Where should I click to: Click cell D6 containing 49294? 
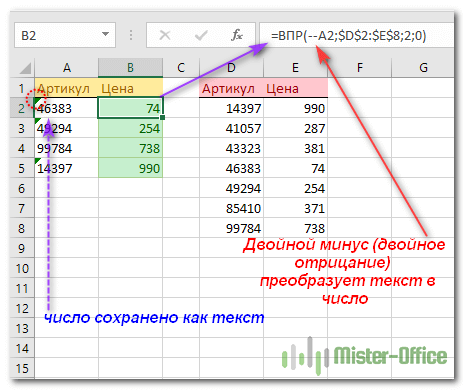231,188
